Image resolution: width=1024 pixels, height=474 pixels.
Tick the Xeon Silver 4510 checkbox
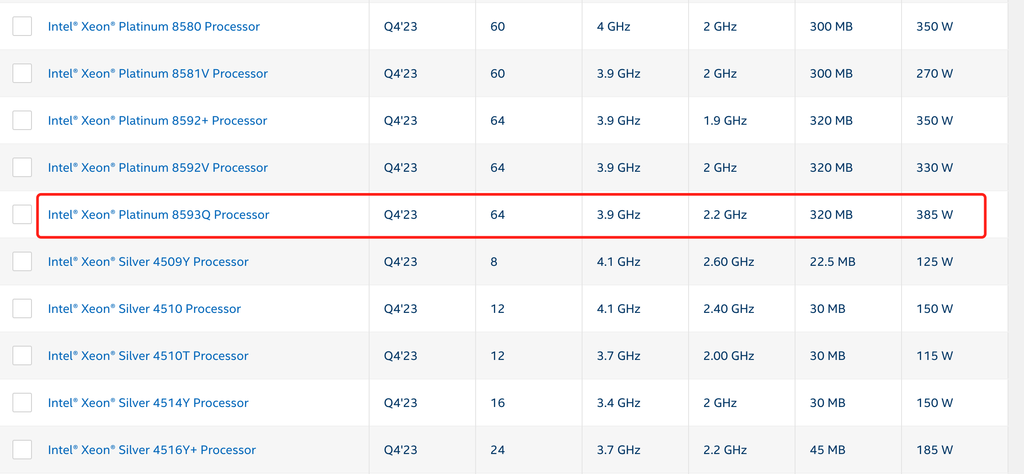(x=22, y=309)
